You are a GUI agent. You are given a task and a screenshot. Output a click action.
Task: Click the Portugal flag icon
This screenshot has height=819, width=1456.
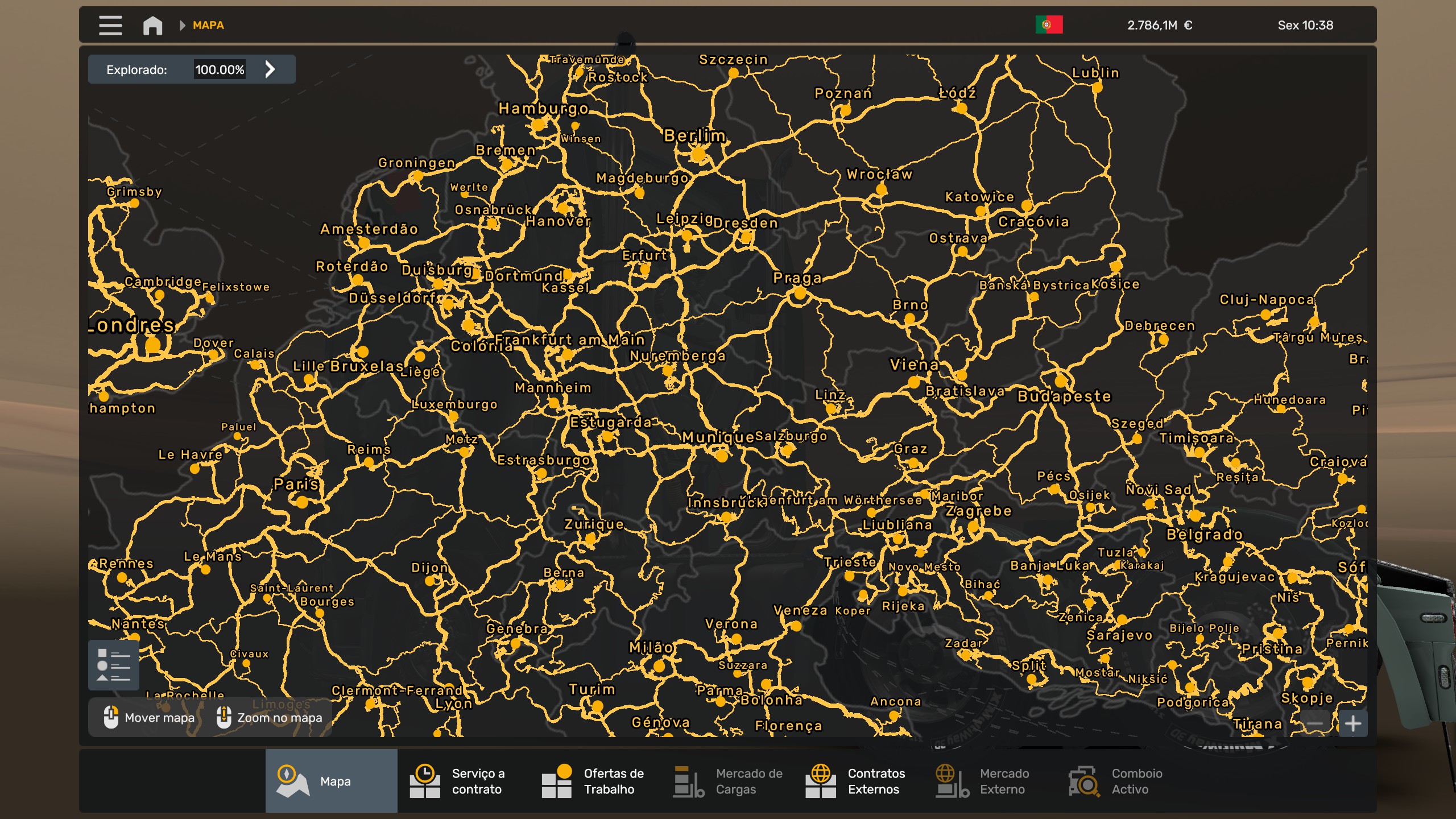[1049, 25]
